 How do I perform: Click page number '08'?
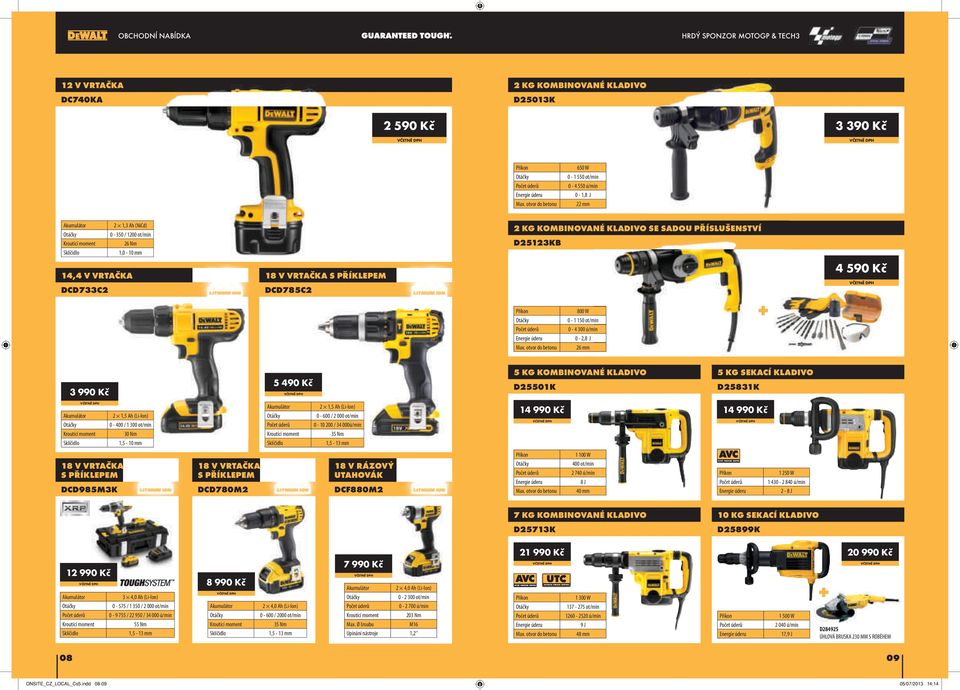point(66,658)
